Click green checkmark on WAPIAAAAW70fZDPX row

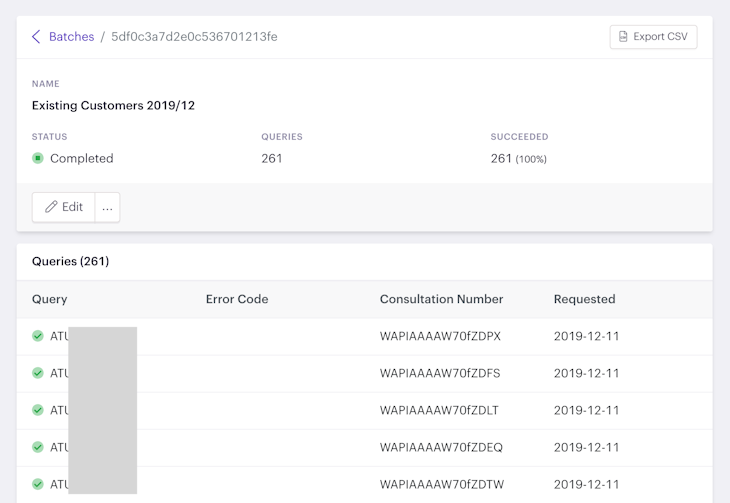[38, 336]
